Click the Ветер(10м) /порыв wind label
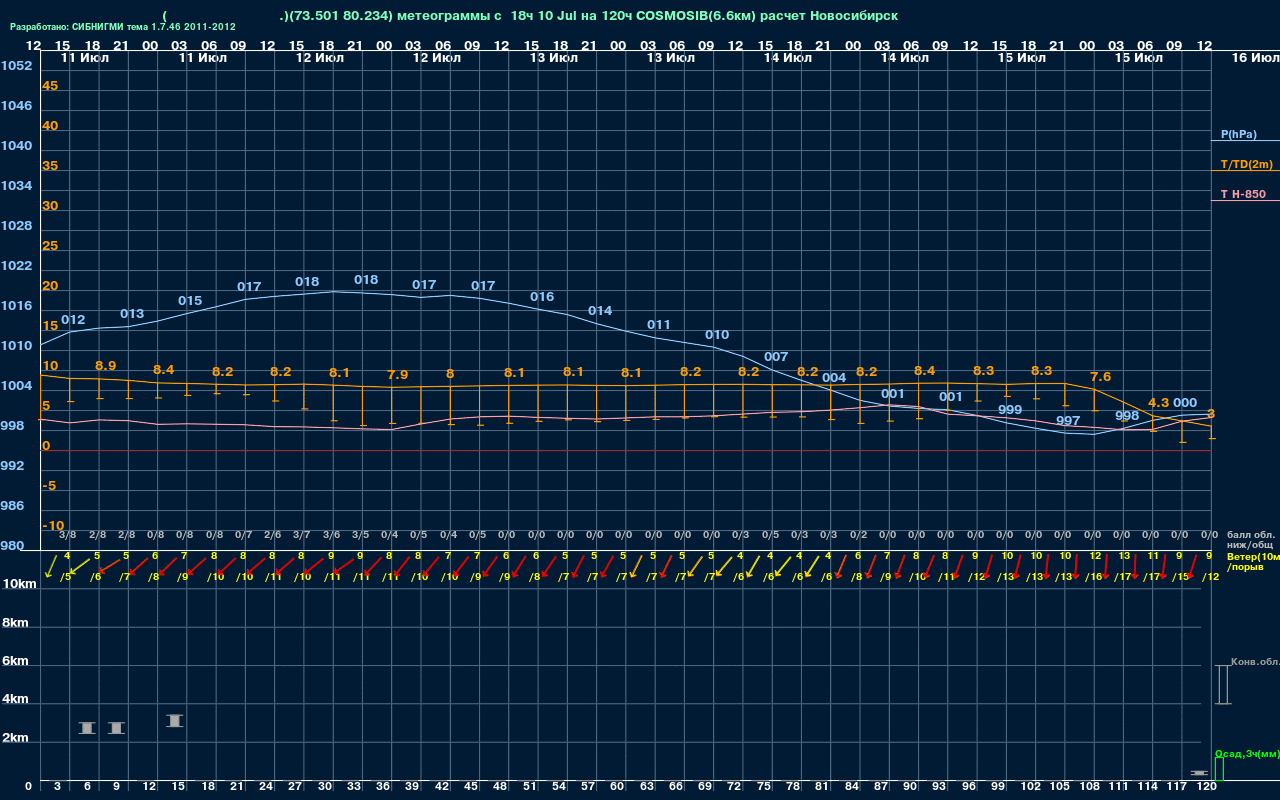 1252,561
